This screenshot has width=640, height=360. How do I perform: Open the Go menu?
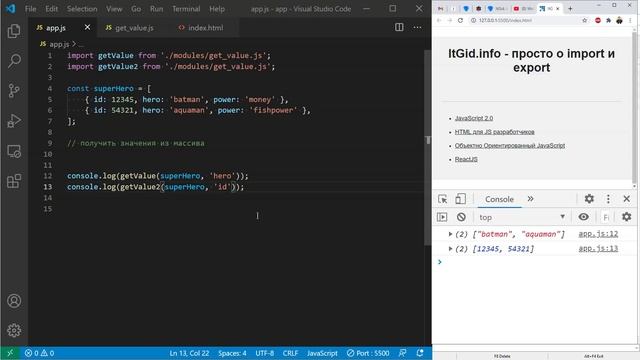click(136, 9)
